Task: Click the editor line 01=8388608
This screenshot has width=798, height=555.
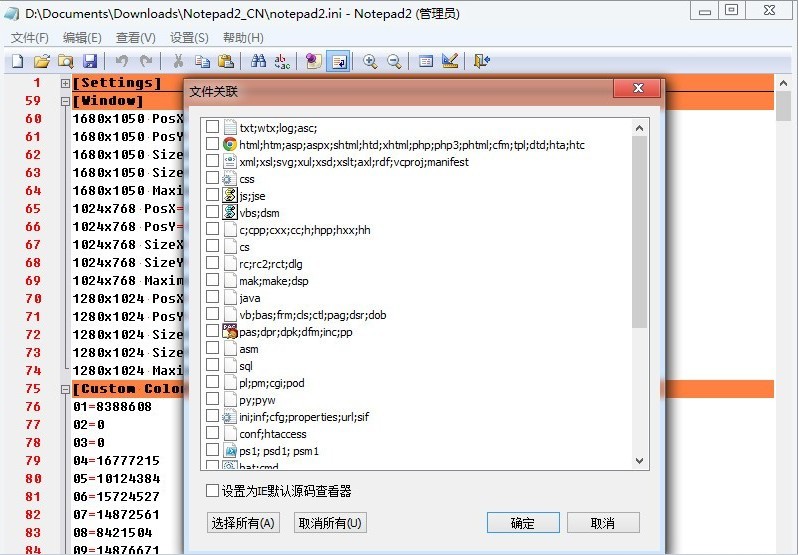Action: [x=112, y=407]
